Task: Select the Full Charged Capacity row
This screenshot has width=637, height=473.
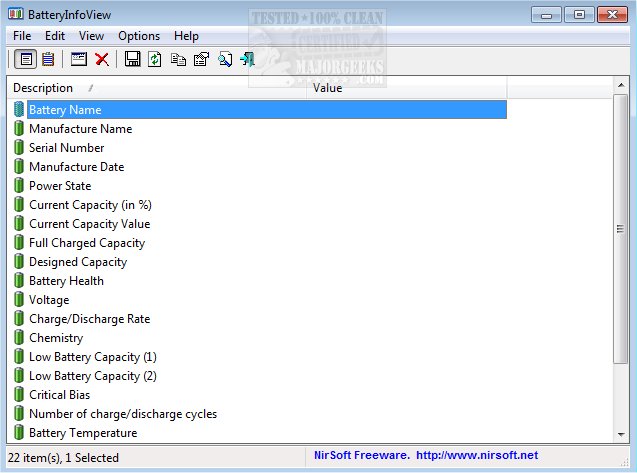Action: [x=86, y=243]
